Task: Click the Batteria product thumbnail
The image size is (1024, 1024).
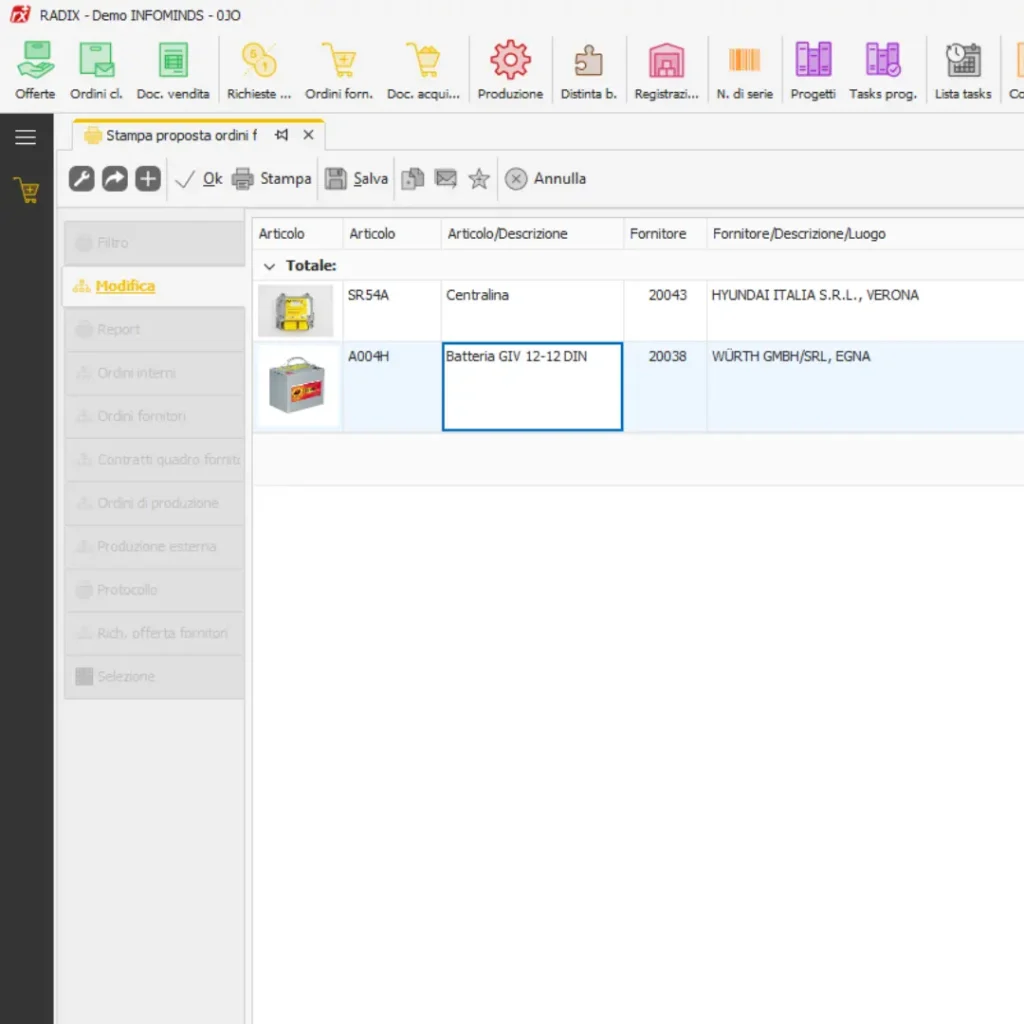Action: 296,386
